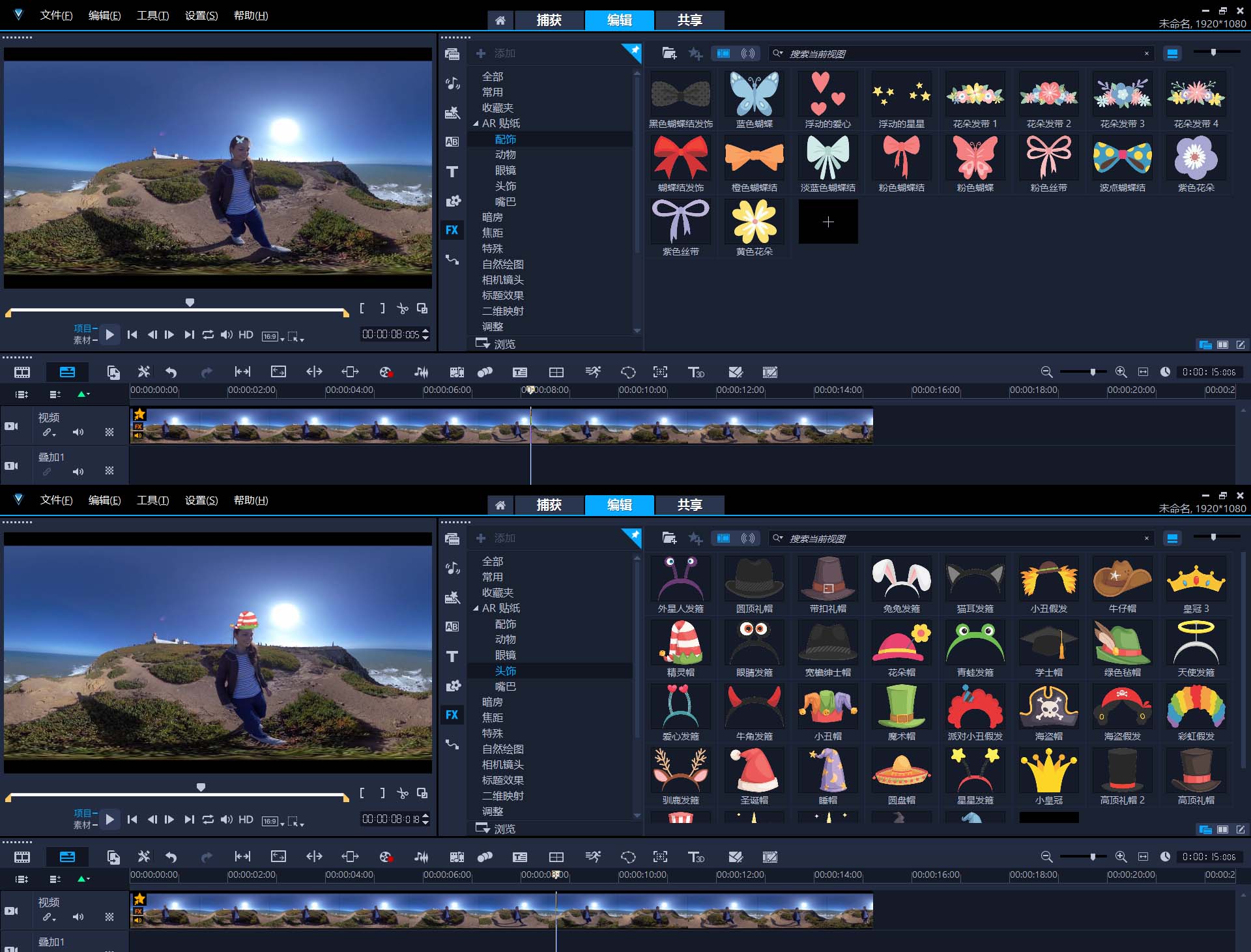Viewport: 1251px width, 952px height.
Task: Open the 帮助(H) menu in lower window
Action: pos(251,500)
